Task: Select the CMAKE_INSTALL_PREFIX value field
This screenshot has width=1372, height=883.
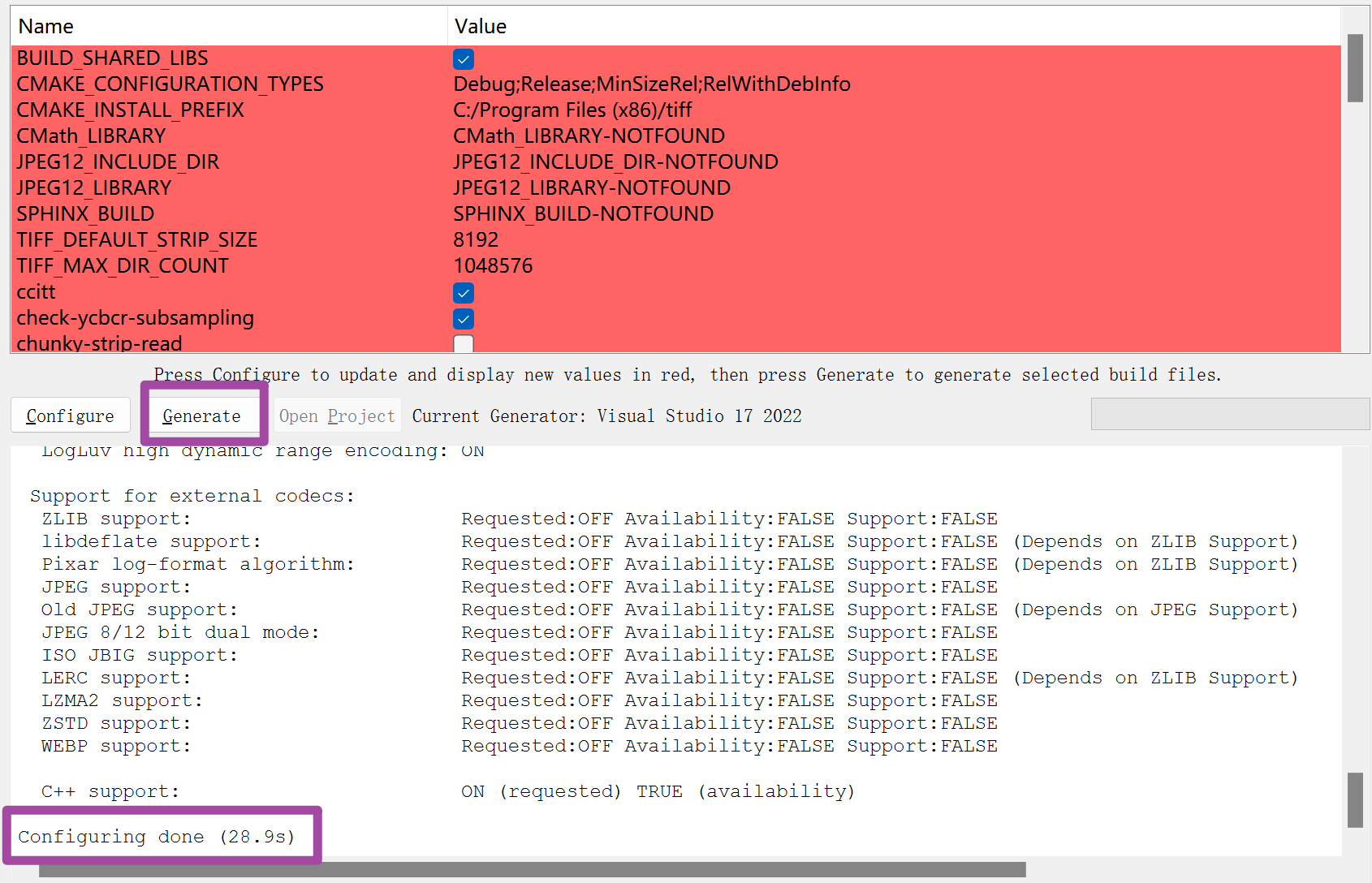Action: 572,110
